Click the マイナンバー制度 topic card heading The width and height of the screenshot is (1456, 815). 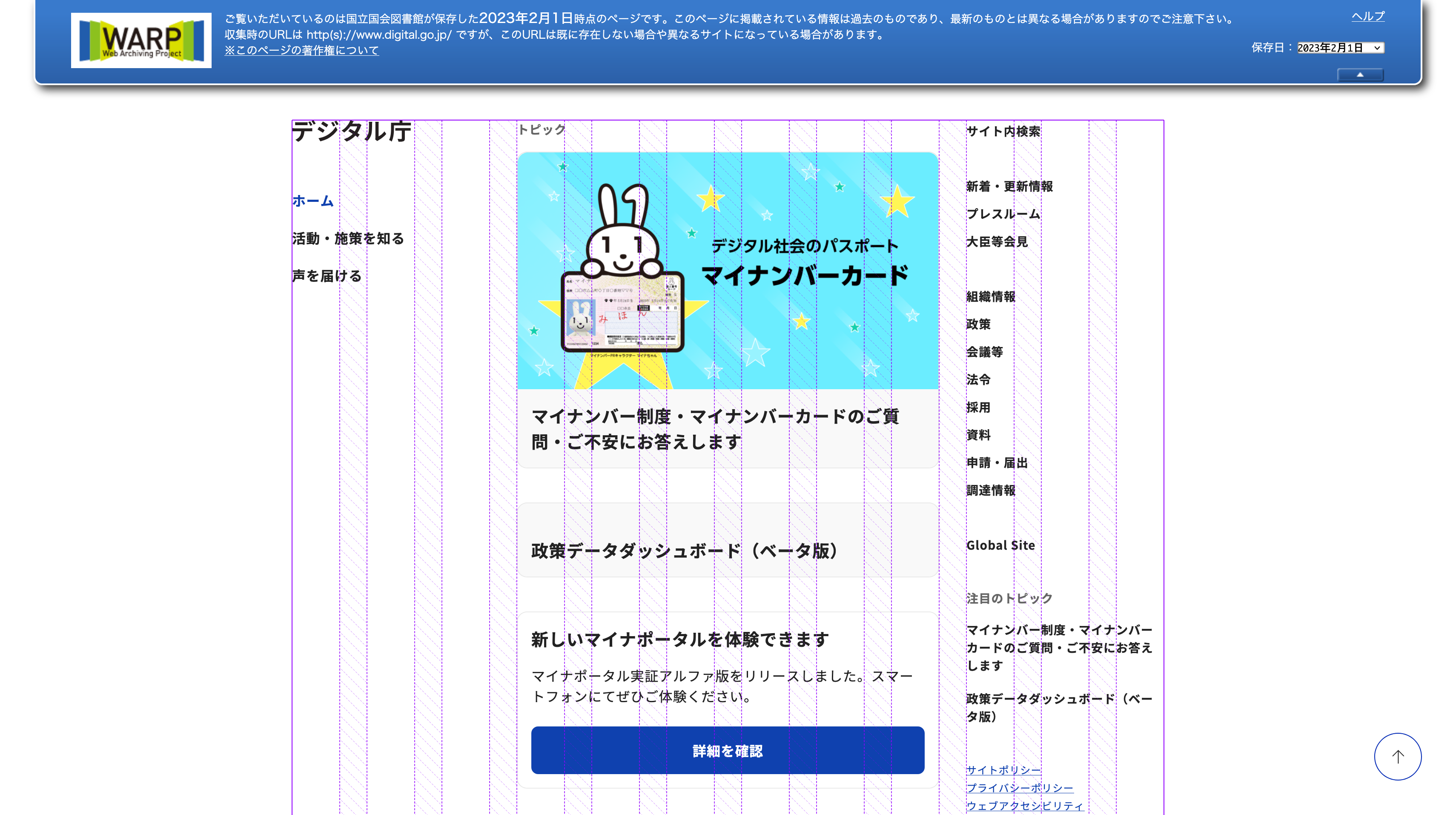pos(715,428)
